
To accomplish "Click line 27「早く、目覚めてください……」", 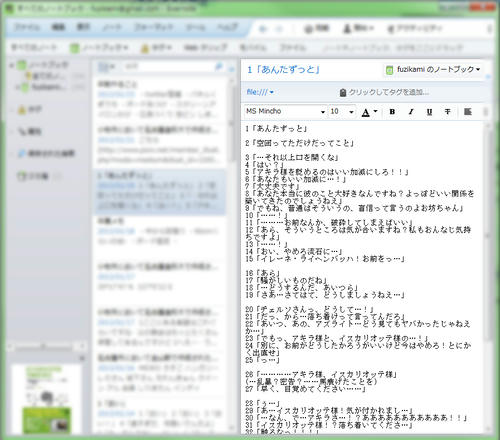I will (305, 389).
